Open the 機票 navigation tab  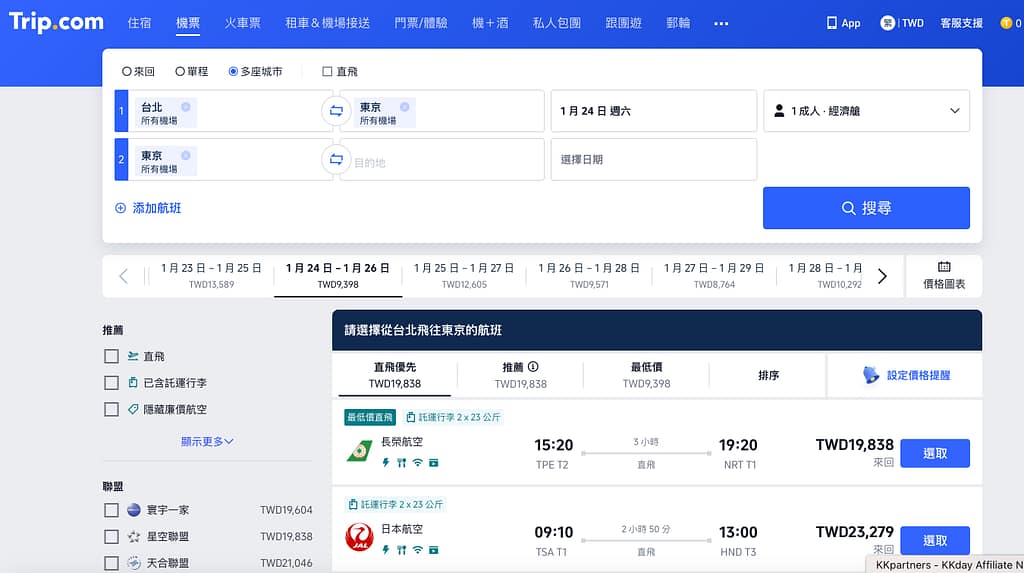point(188,23)
